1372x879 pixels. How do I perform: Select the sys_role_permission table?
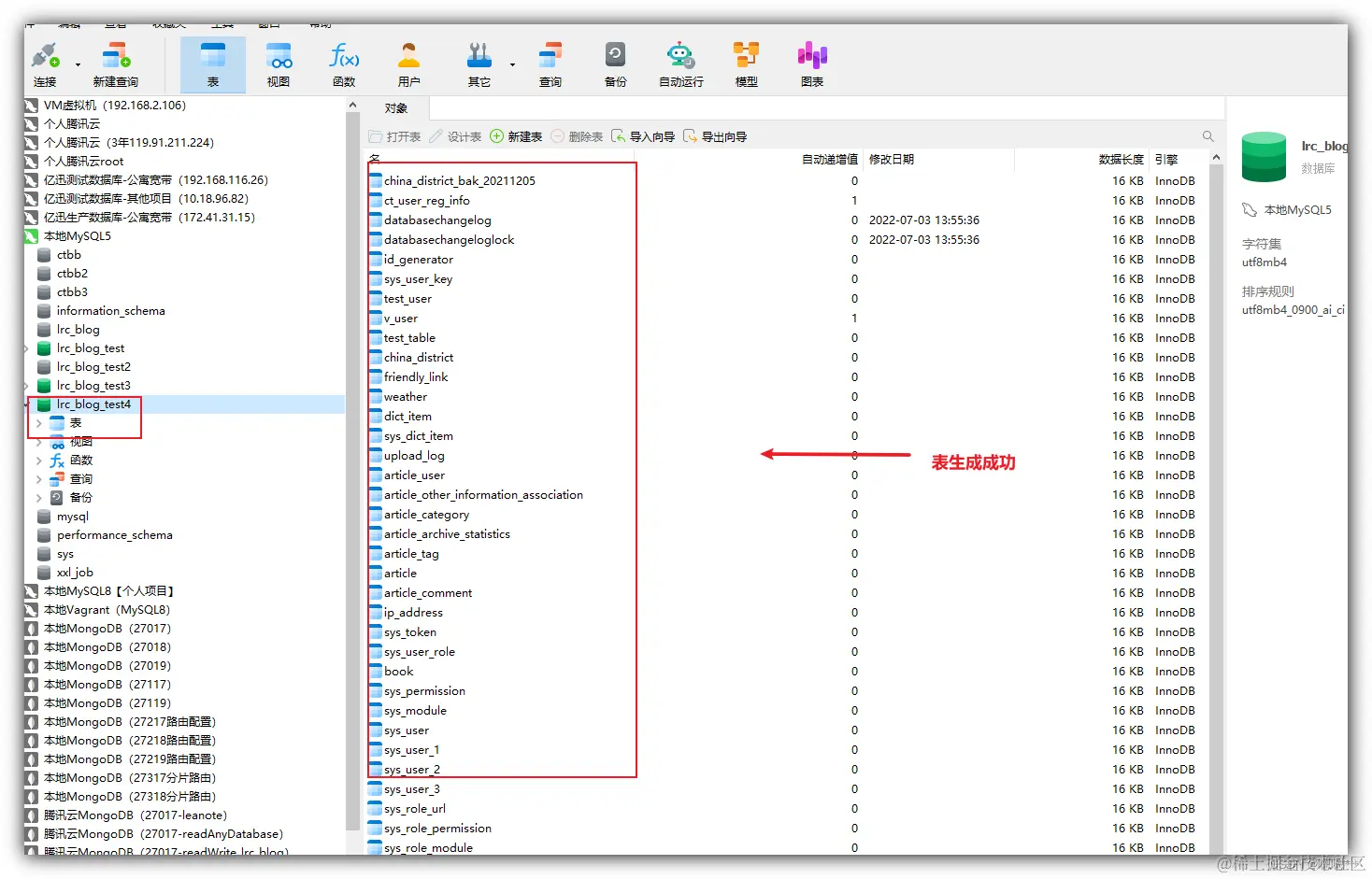coord(437,829)
